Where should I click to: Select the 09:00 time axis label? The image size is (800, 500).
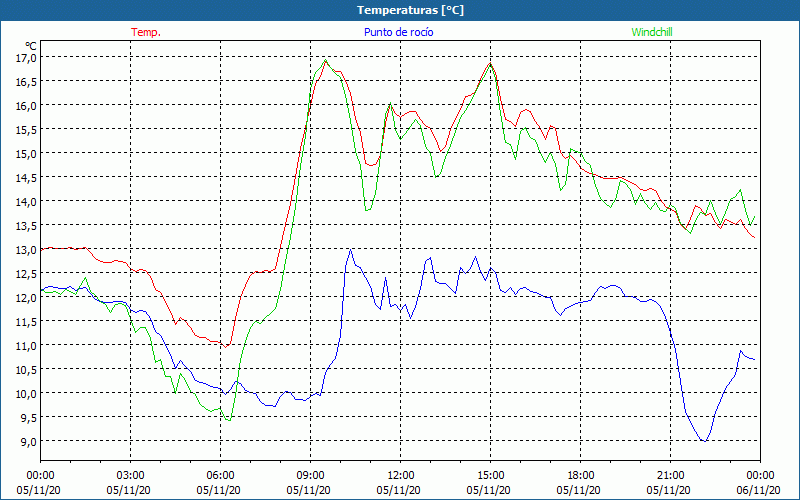tap(310, 475)
